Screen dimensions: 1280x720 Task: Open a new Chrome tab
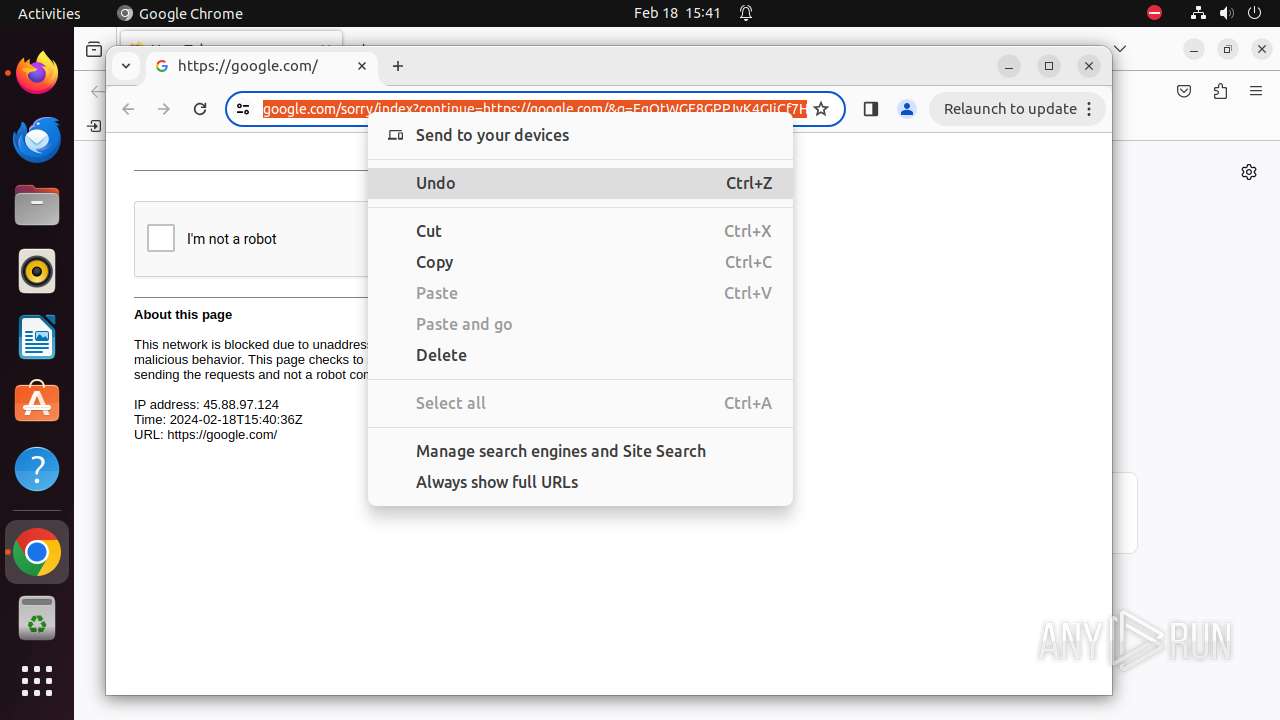398,66
